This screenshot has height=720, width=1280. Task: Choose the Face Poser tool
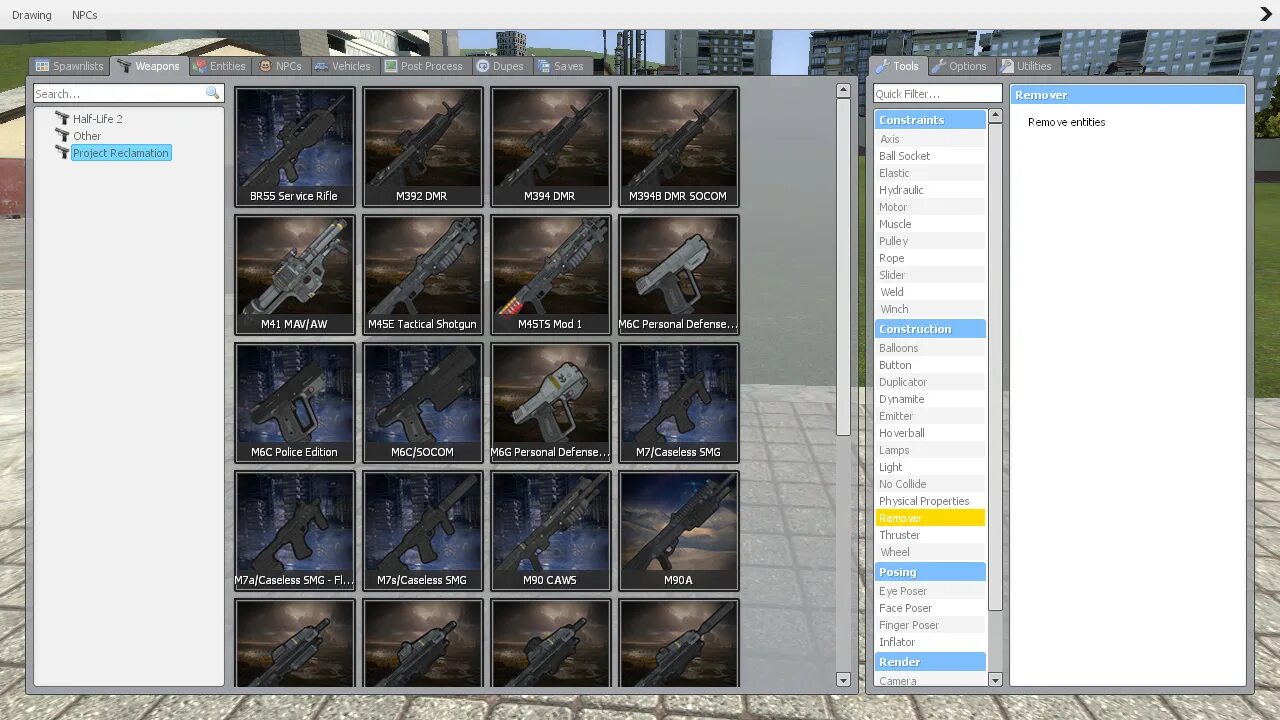(x=930, y=608)
